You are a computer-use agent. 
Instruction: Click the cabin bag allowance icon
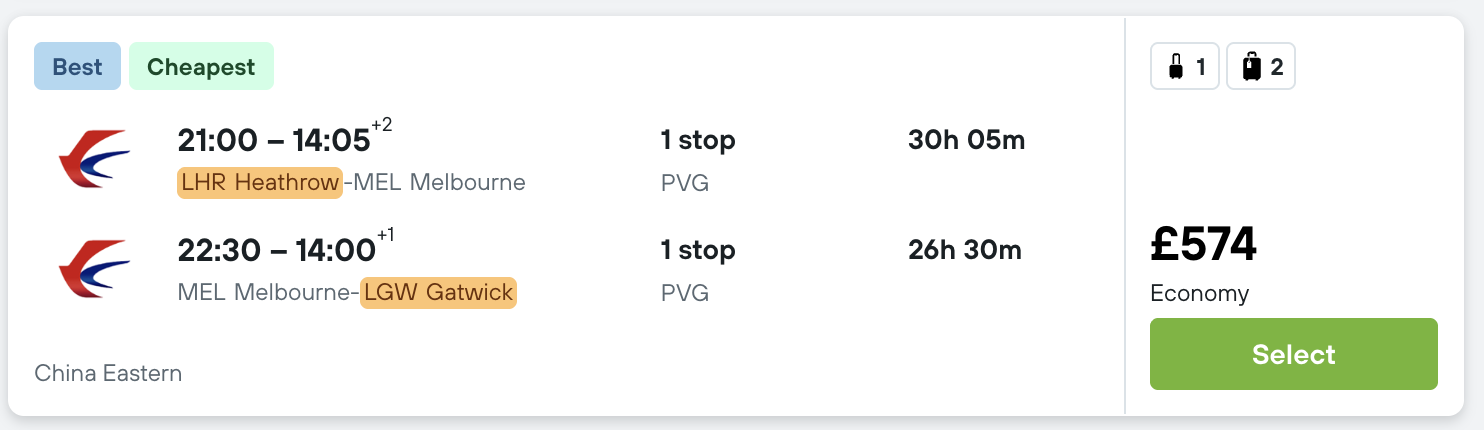point(1185,68)
